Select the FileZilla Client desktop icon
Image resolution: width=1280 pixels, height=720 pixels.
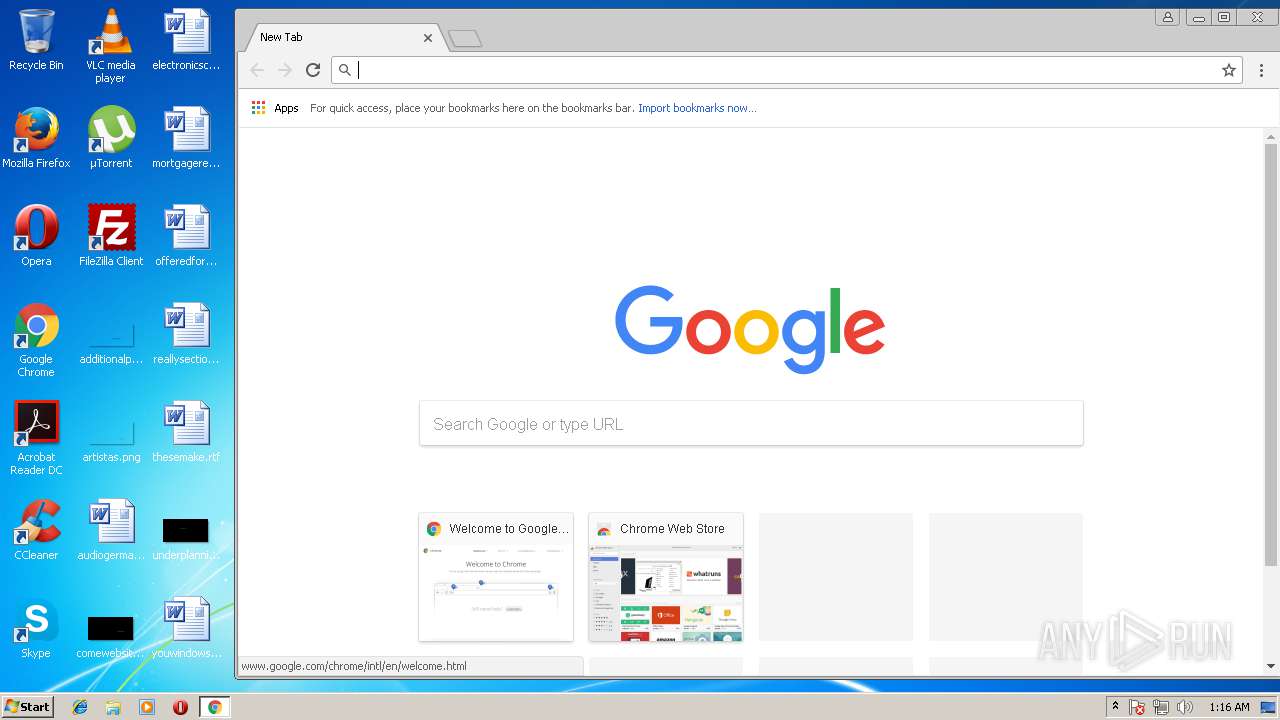[110, 236]
